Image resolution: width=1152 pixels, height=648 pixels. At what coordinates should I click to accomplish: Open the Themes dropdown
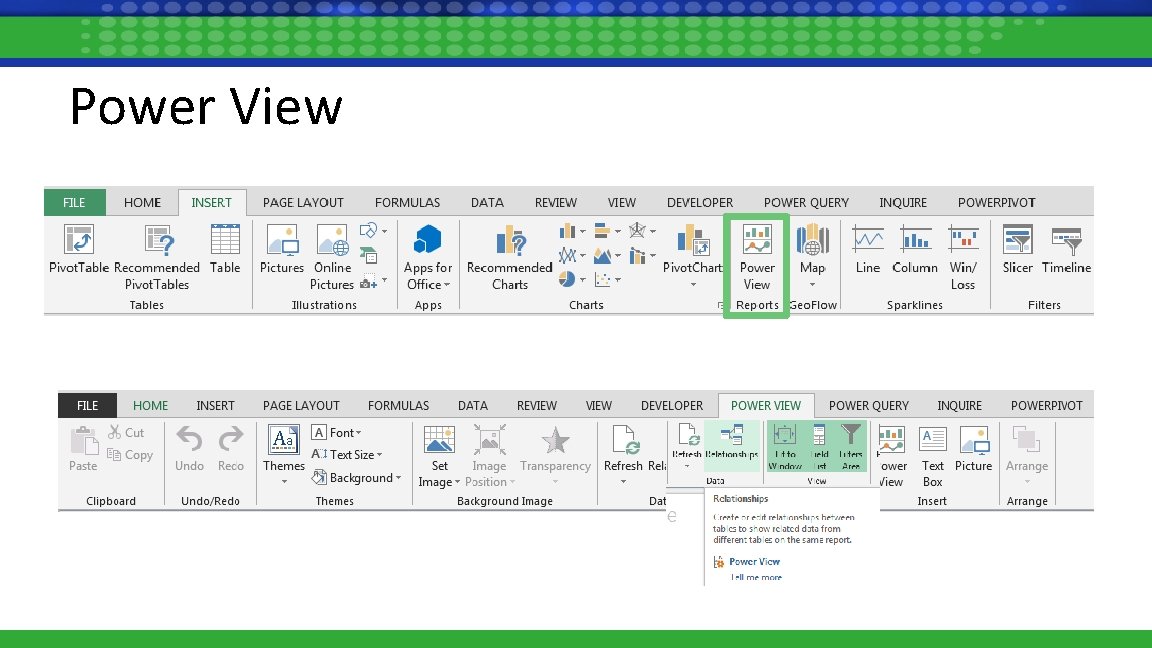284,482
